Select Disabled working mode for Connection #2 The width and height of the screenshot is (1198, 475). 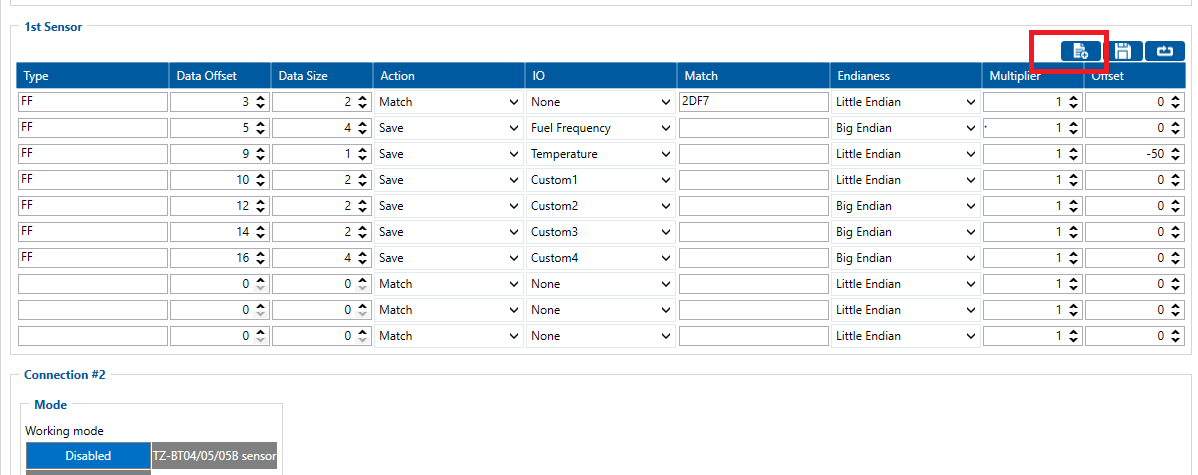[x=88, y=456]
